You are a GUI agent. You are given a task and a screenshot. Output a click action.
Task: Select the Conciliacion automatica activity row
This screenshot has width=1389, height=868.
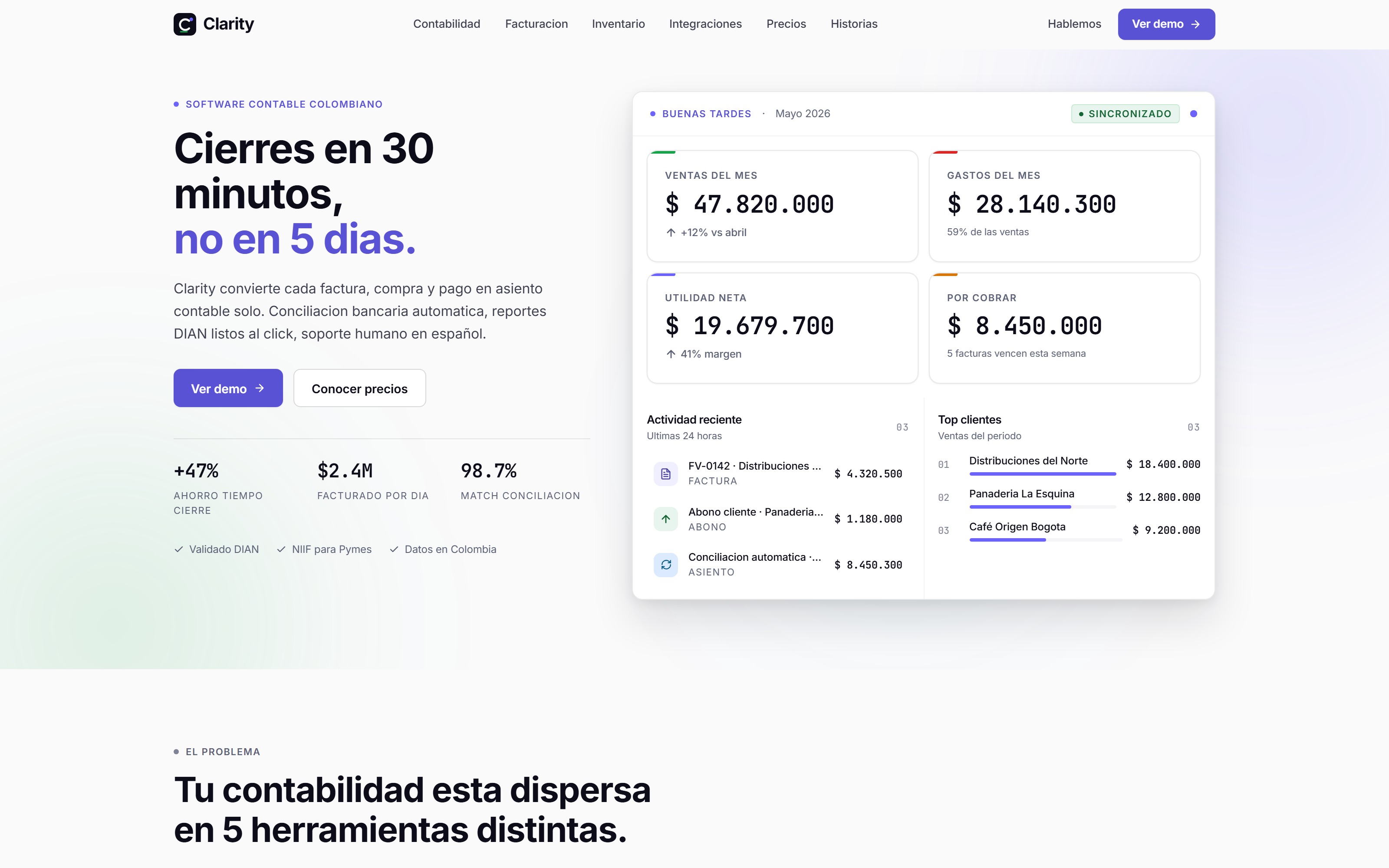click(778, 565)
